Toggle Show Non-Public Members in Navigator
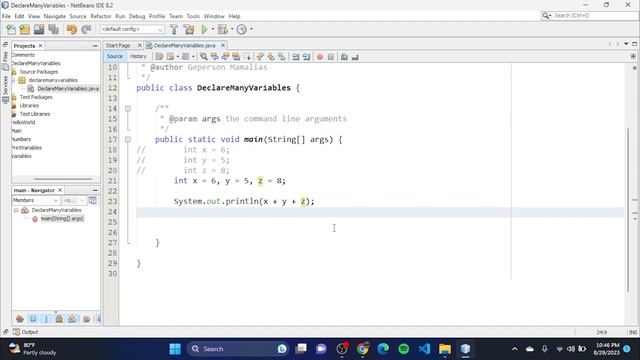 [59, 318]
